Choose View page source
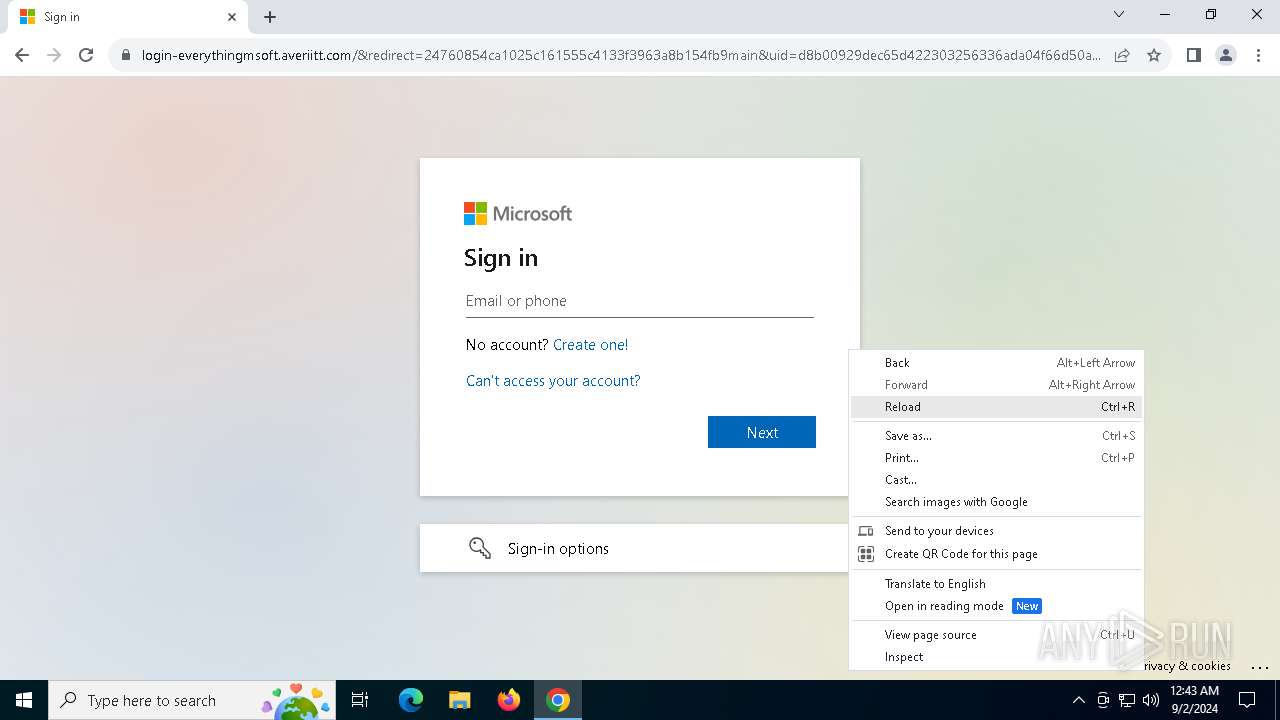 coord(996,635)
